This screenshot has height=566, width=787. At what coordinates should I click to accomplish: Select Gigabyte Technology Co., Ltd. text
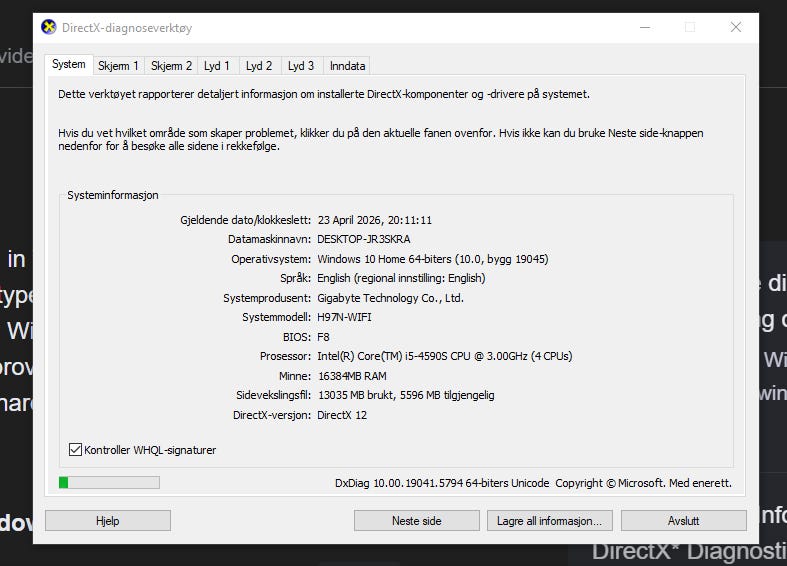click(390, 298)
